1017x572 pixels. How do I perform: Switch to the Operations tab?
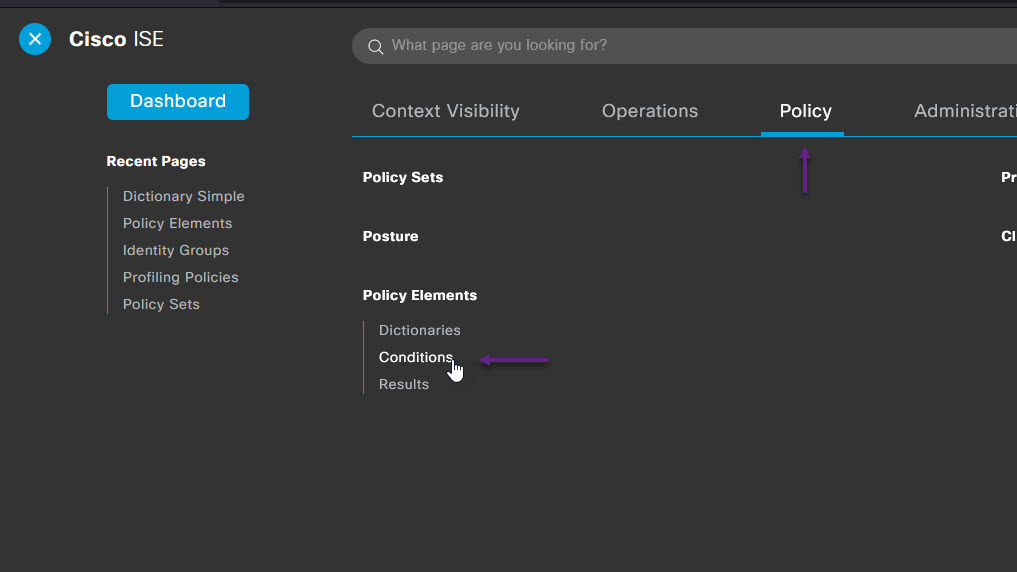pos(650,111)
